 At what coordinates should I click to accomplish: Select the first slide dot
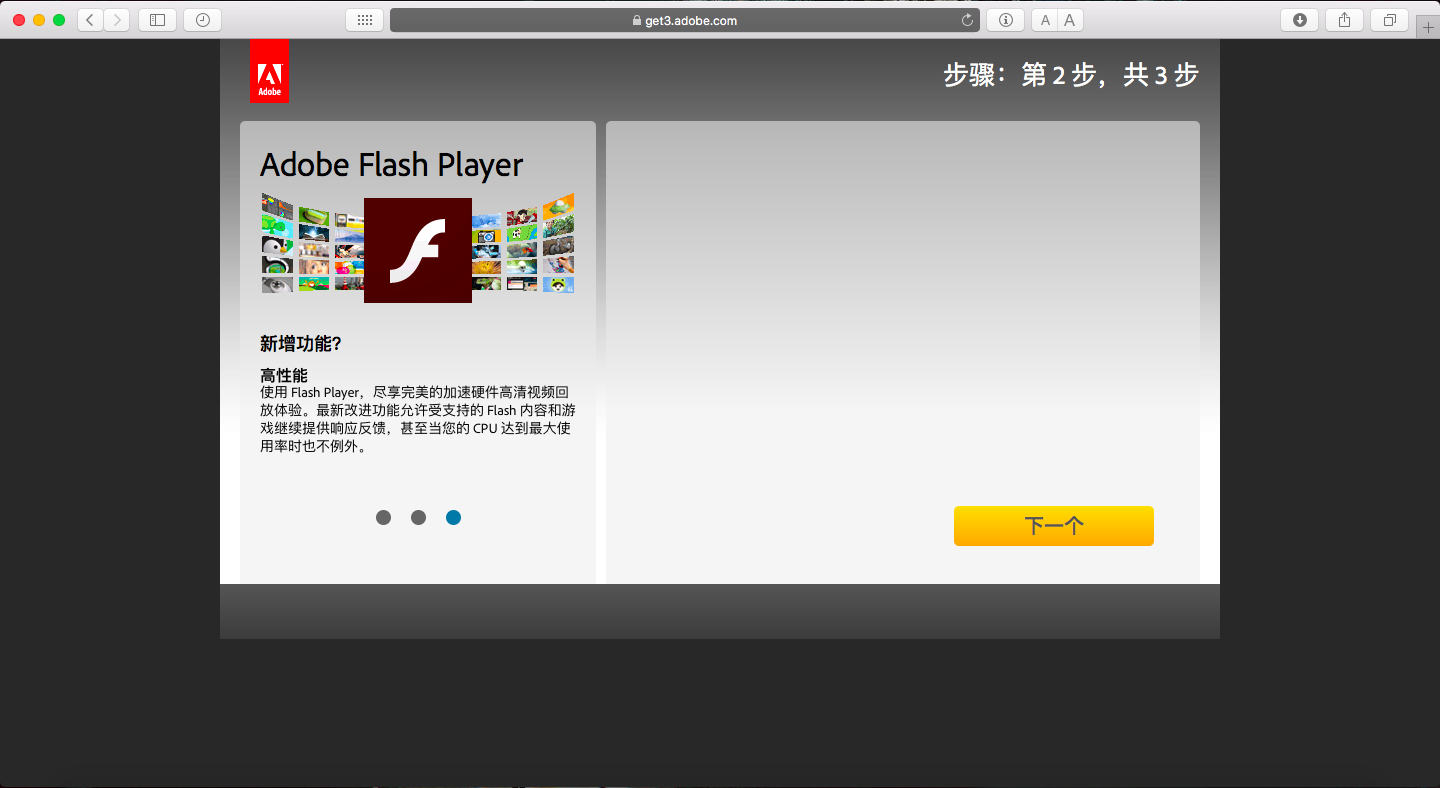click(x=383, y=517)
